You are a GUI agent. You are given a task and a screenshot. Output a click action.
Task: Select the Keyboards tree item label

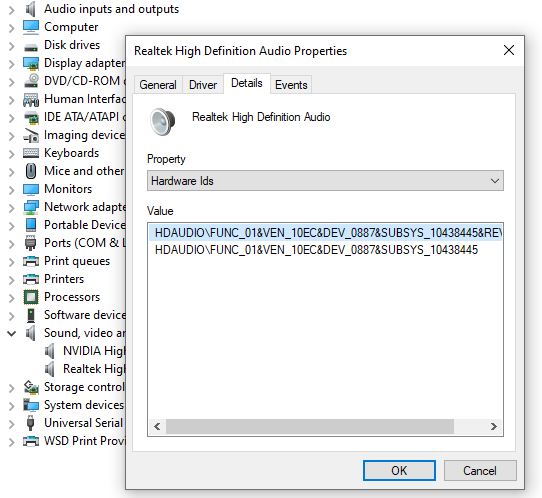pos(72,153)
